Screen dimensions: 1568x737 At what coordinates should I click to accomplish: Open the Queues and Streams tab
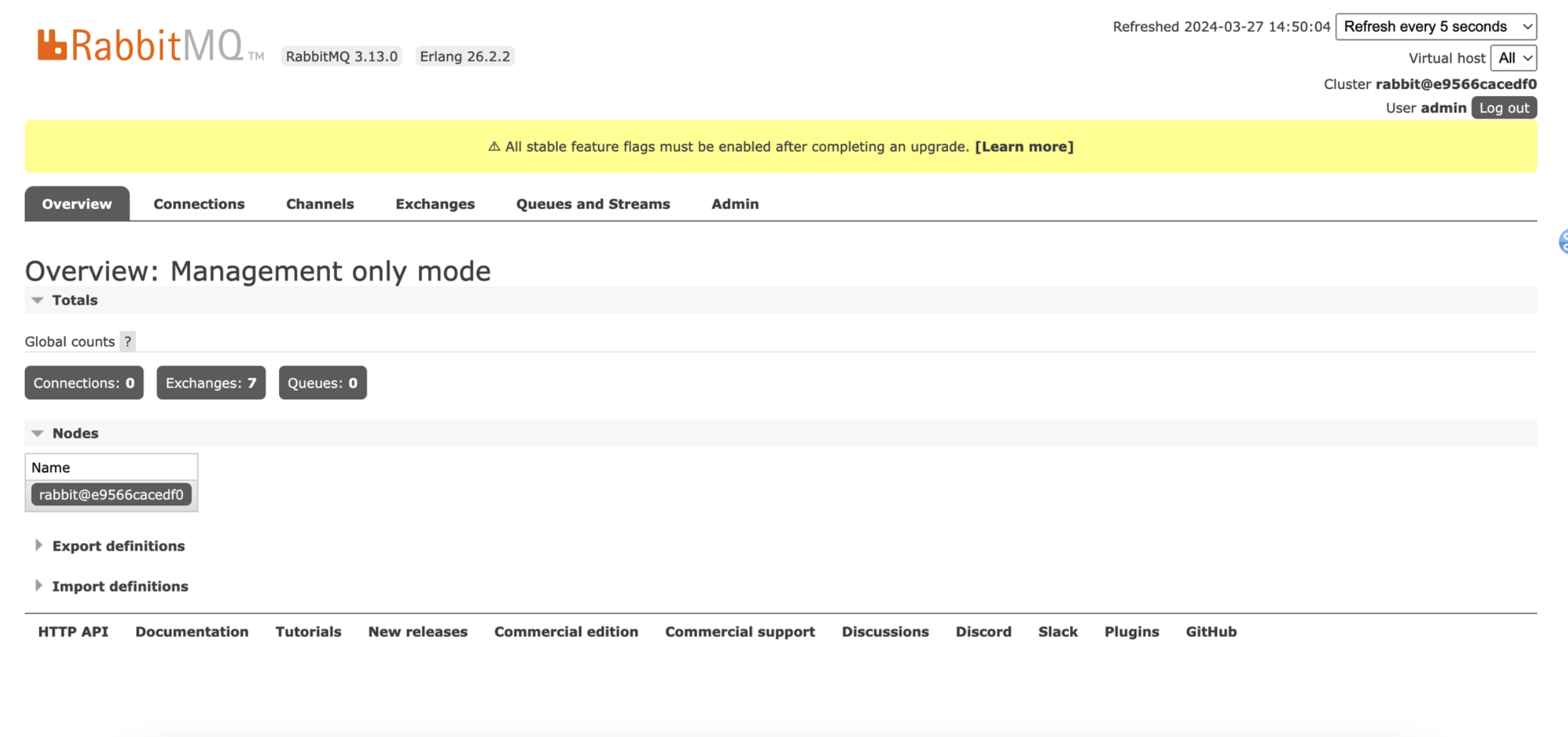(x=593, y=204)
